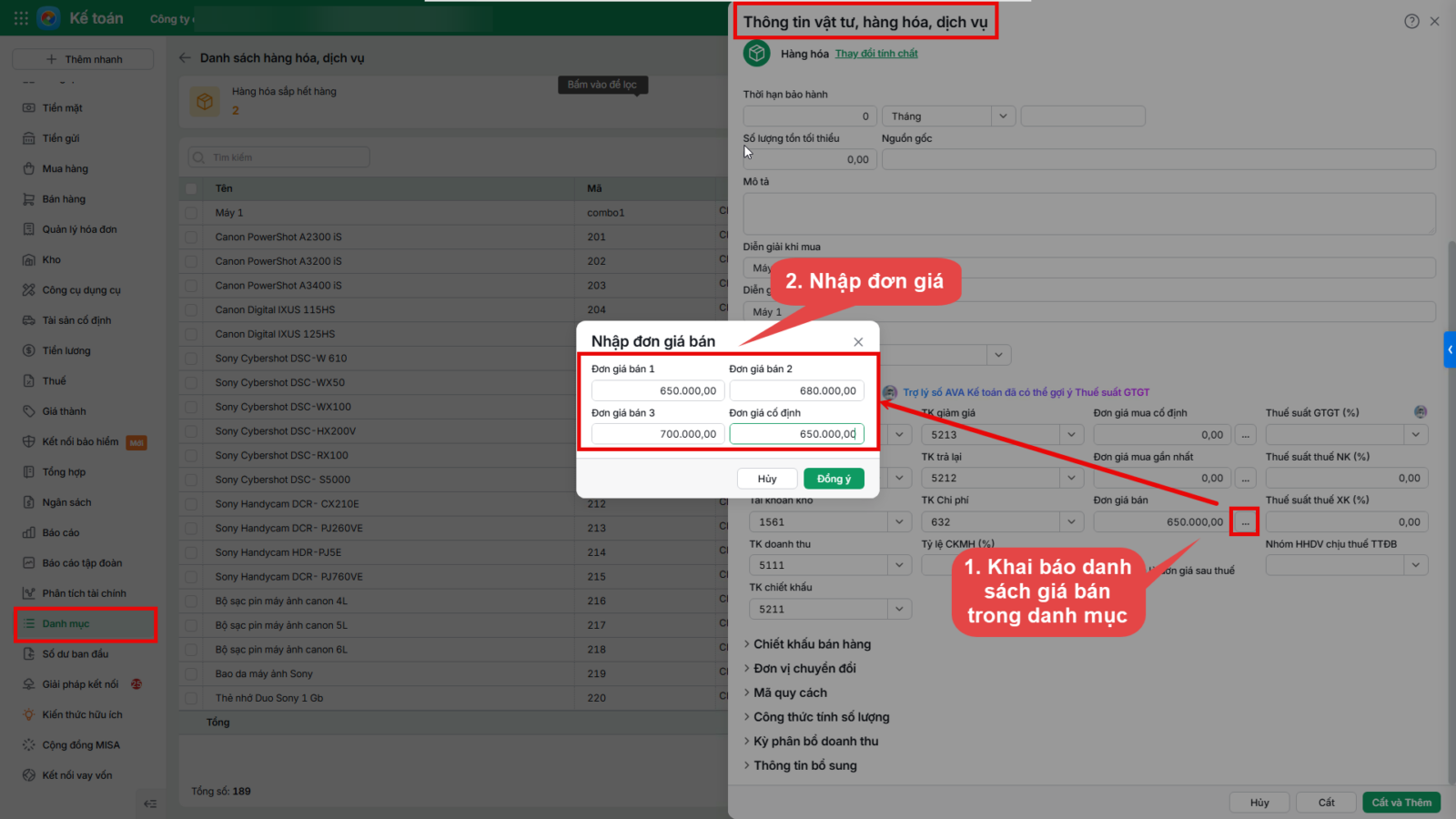
Task: Open the ellipsis next to Đơn giá mua gần nhất
Action: 1245,478
